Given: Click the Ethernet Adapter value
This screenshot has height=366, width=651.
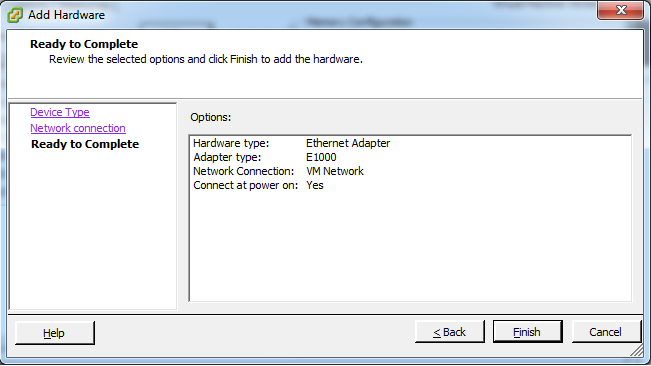Looking at the screenshot, I should tap(348, 143).
